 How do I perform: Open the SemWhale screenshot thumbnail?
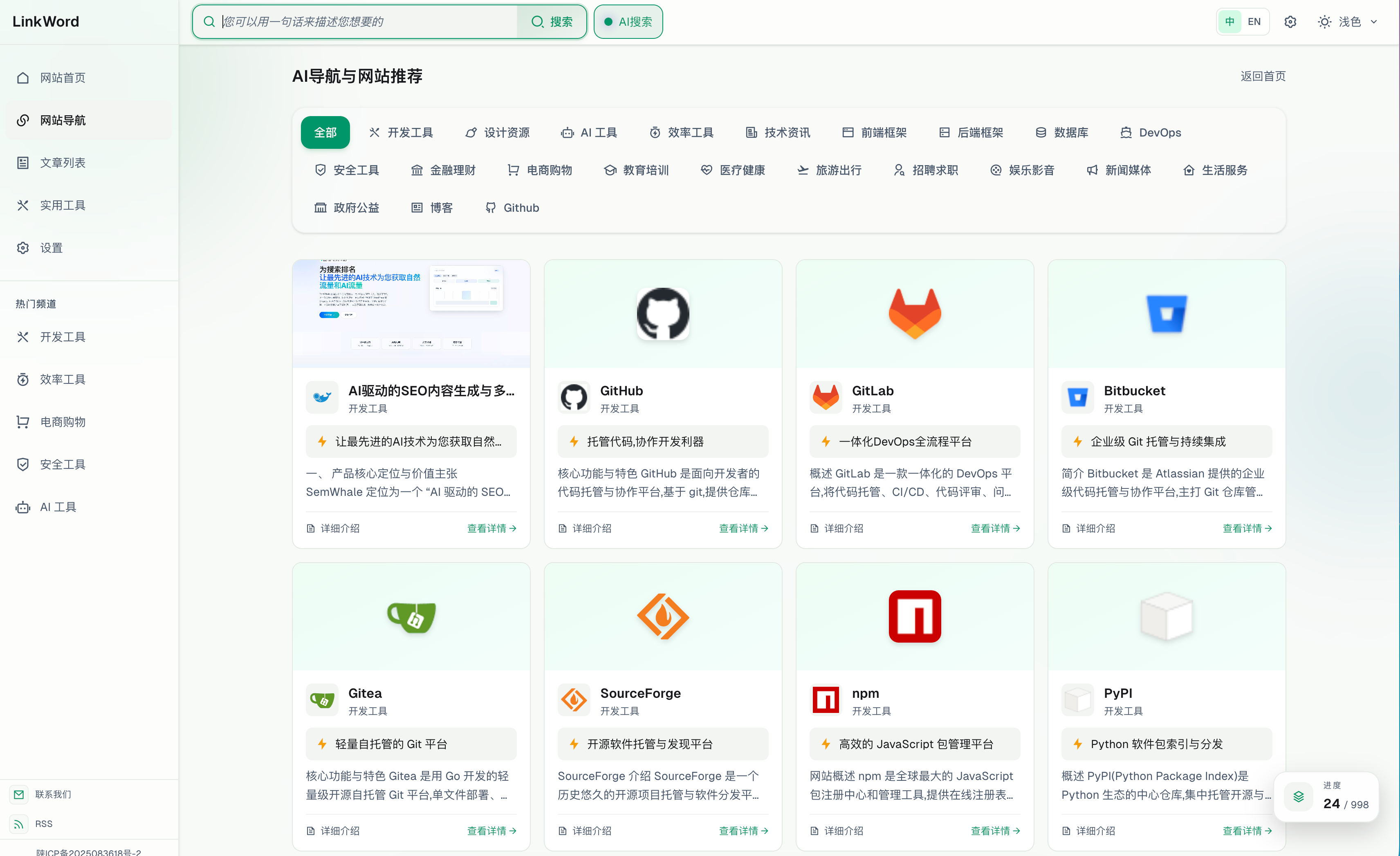pos(411,314)
